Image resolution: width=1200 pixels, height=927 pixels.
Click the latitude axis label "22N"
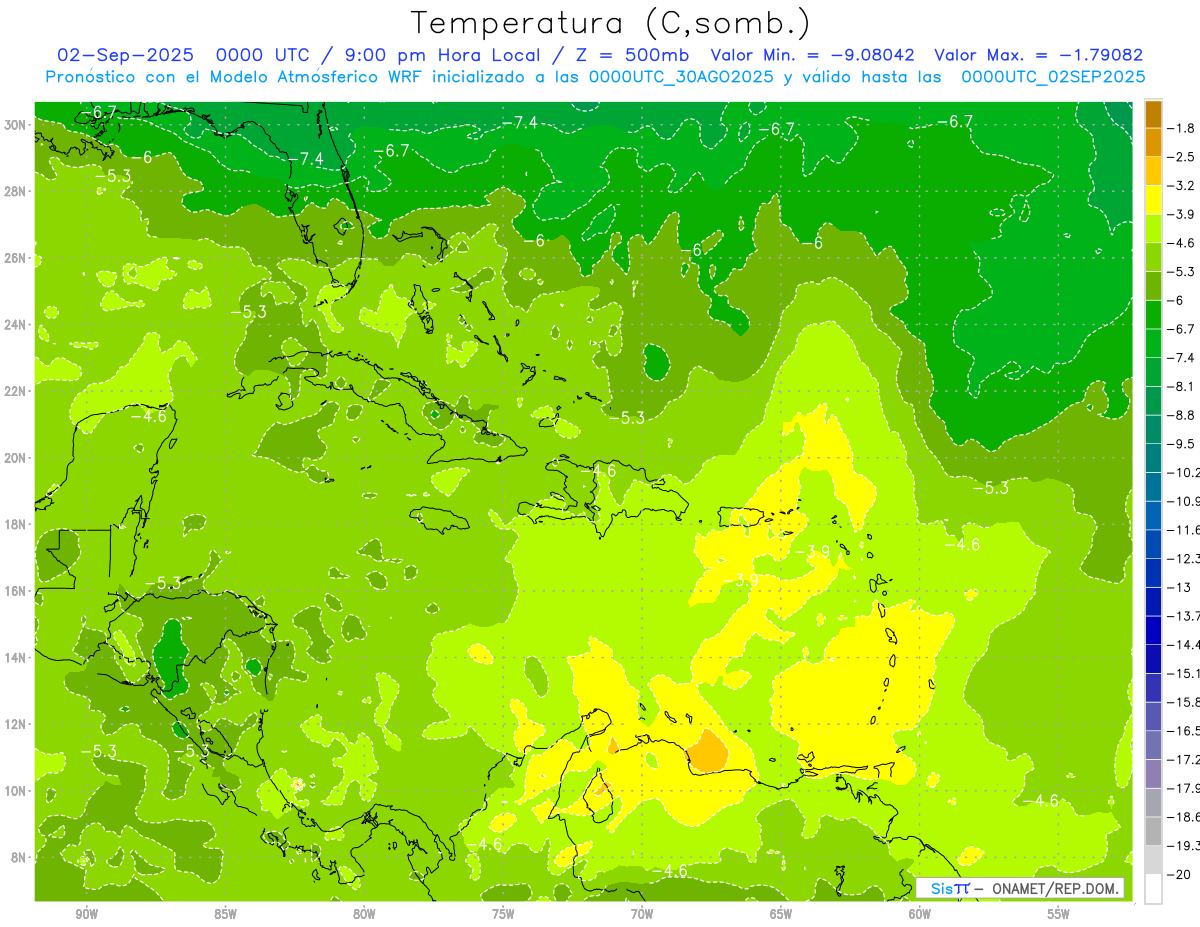point(16,391)
